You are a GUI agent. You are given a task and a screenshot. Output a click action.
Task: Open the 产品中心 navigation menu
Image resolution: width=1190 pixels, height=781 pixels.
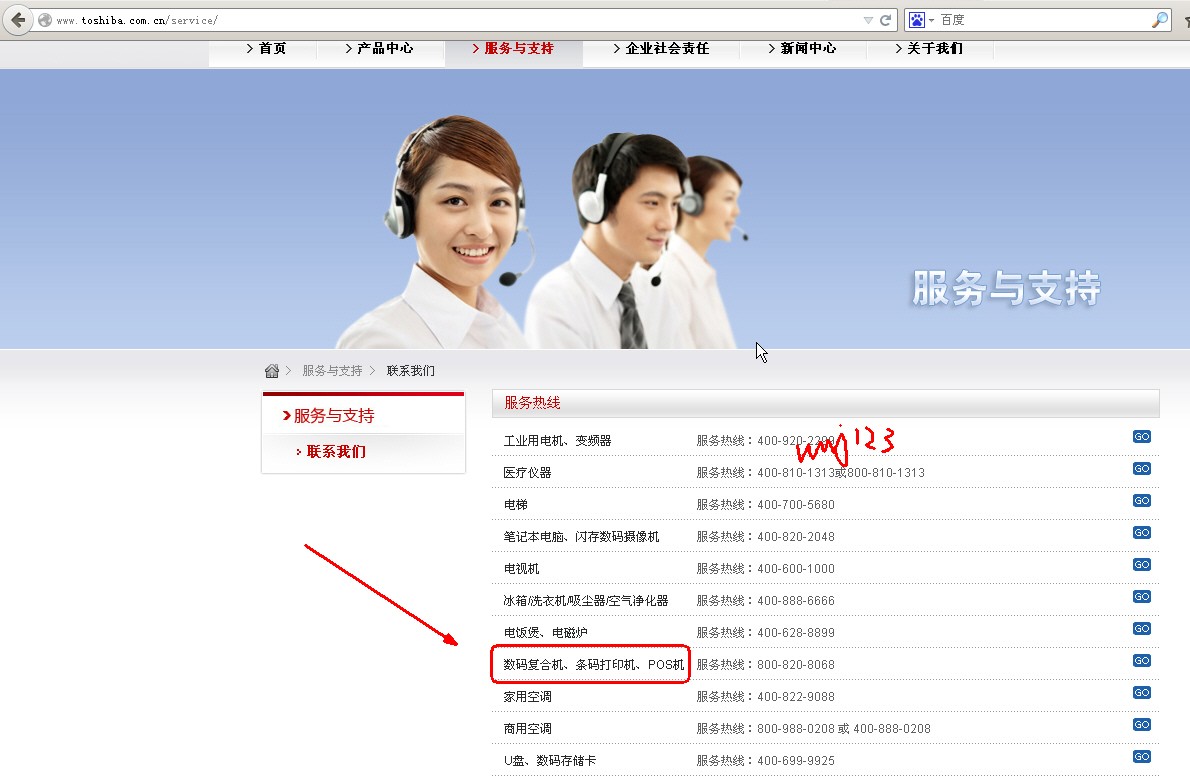coord(379,48)
